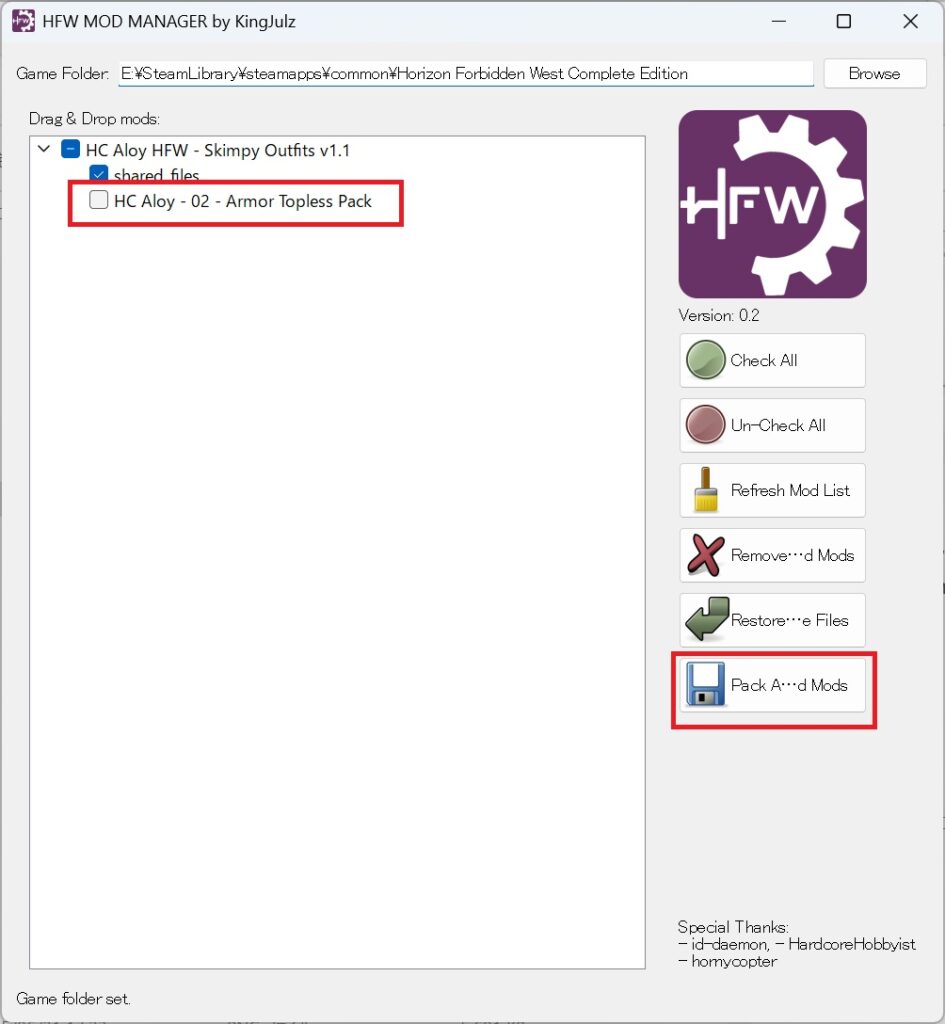Select the Armor Topless Pack tree entry label
Viewport: 945px width, 1024px height.
242,201
